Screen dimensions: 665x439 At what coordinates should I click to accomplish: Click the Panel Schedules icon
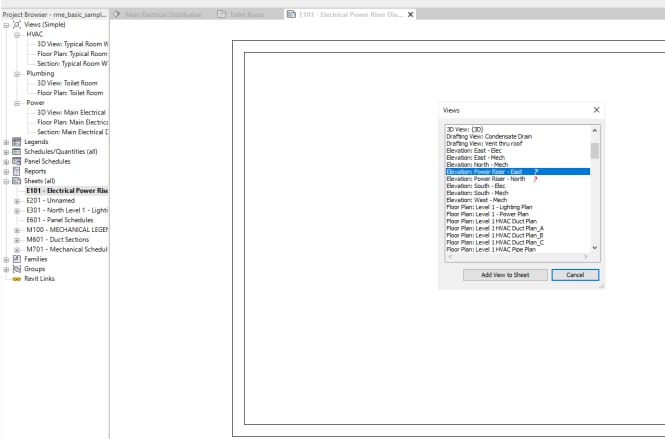click(16, 161)
